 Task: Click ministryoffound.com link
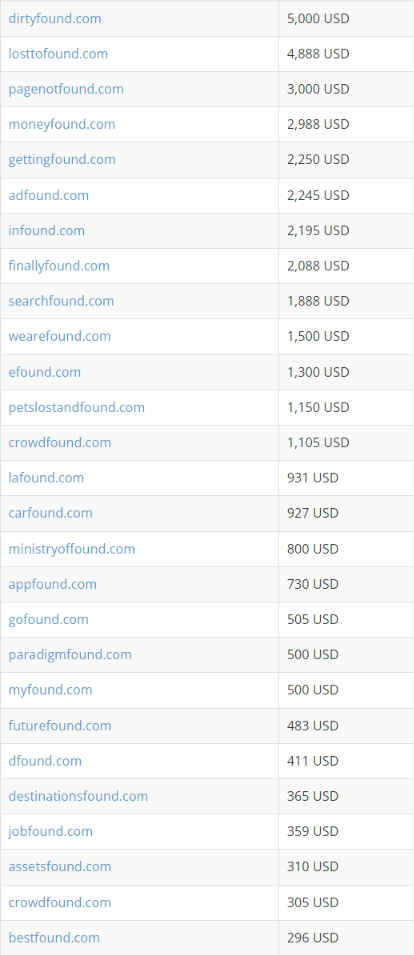(72, 549)
